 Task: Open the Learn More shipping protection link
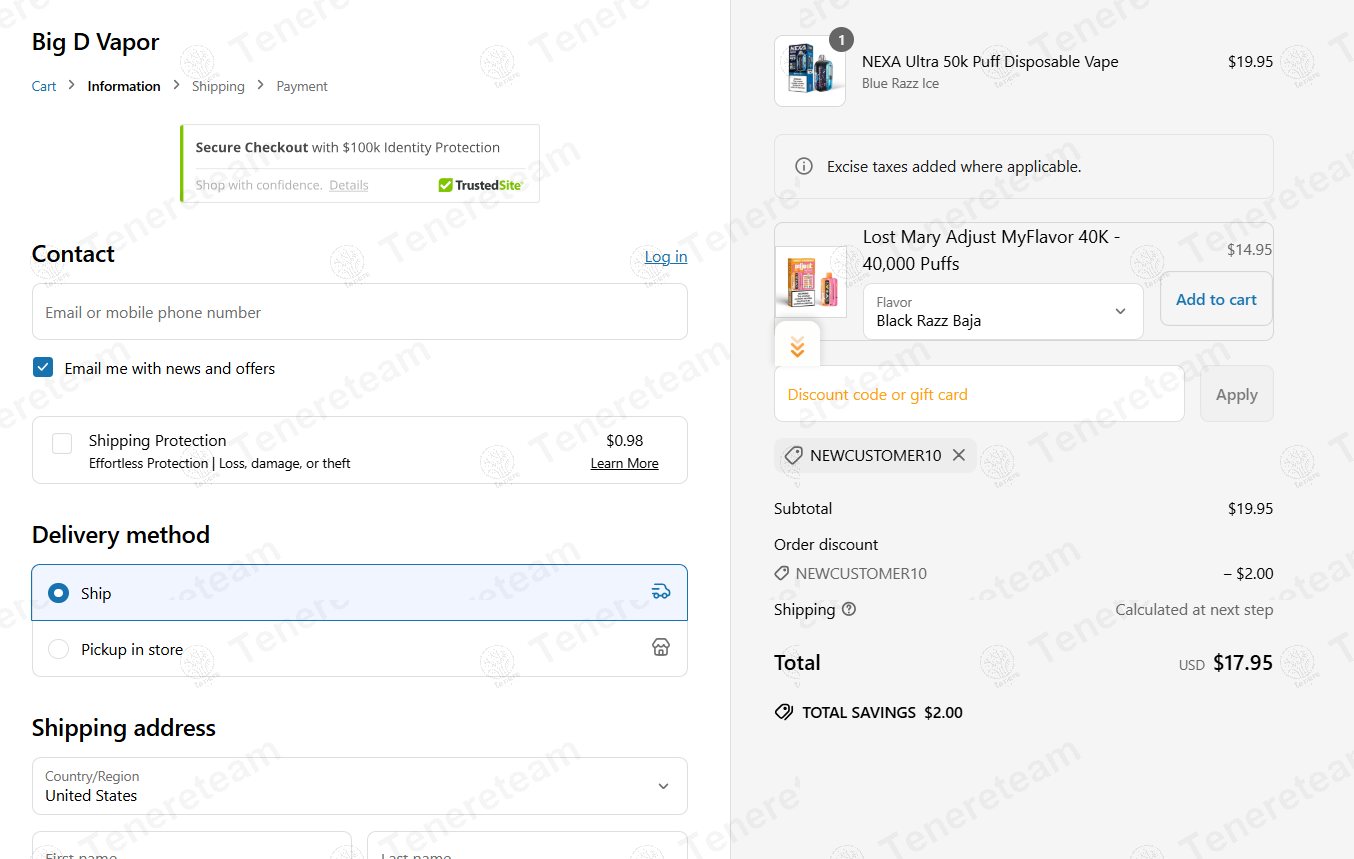coord(624,463)
